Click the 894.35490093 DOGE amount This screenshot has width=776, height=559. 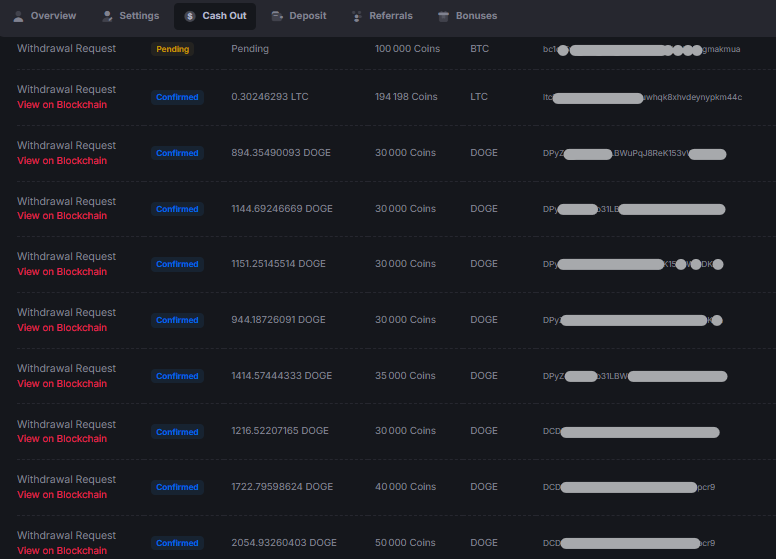click(x=281, y=152)
